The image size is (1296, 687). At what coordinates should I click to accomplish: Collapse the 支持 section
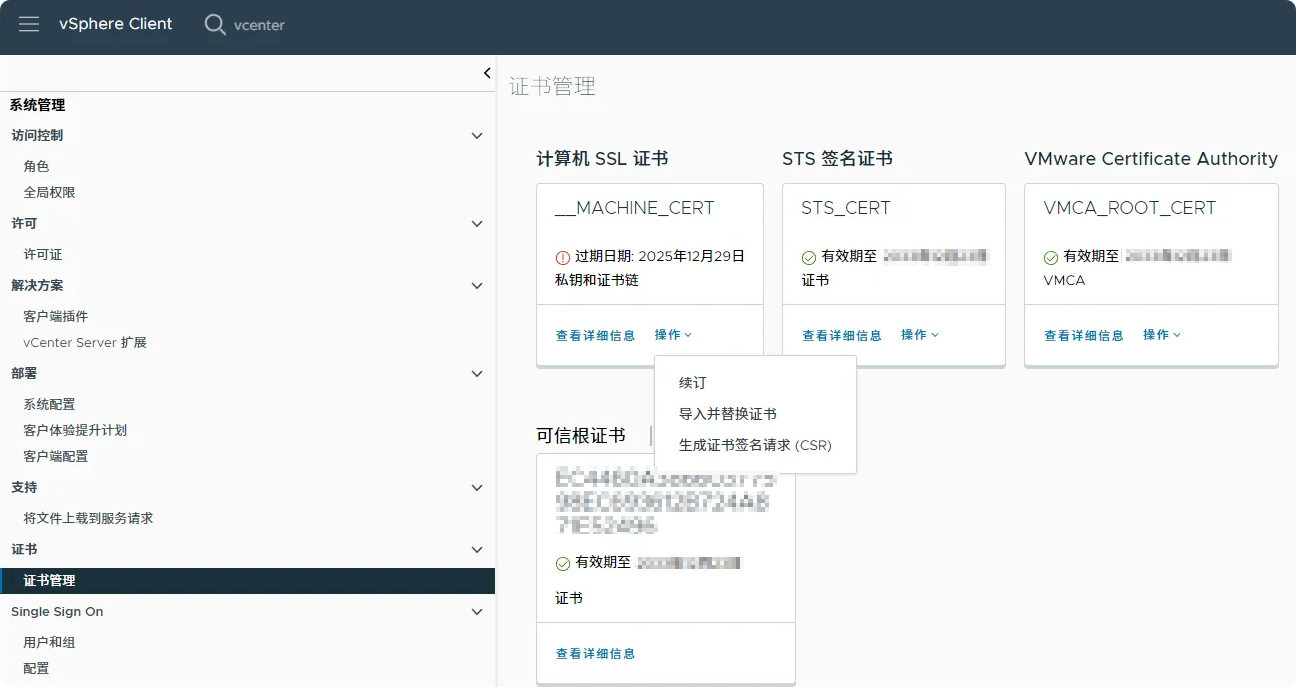pos(477,488)
